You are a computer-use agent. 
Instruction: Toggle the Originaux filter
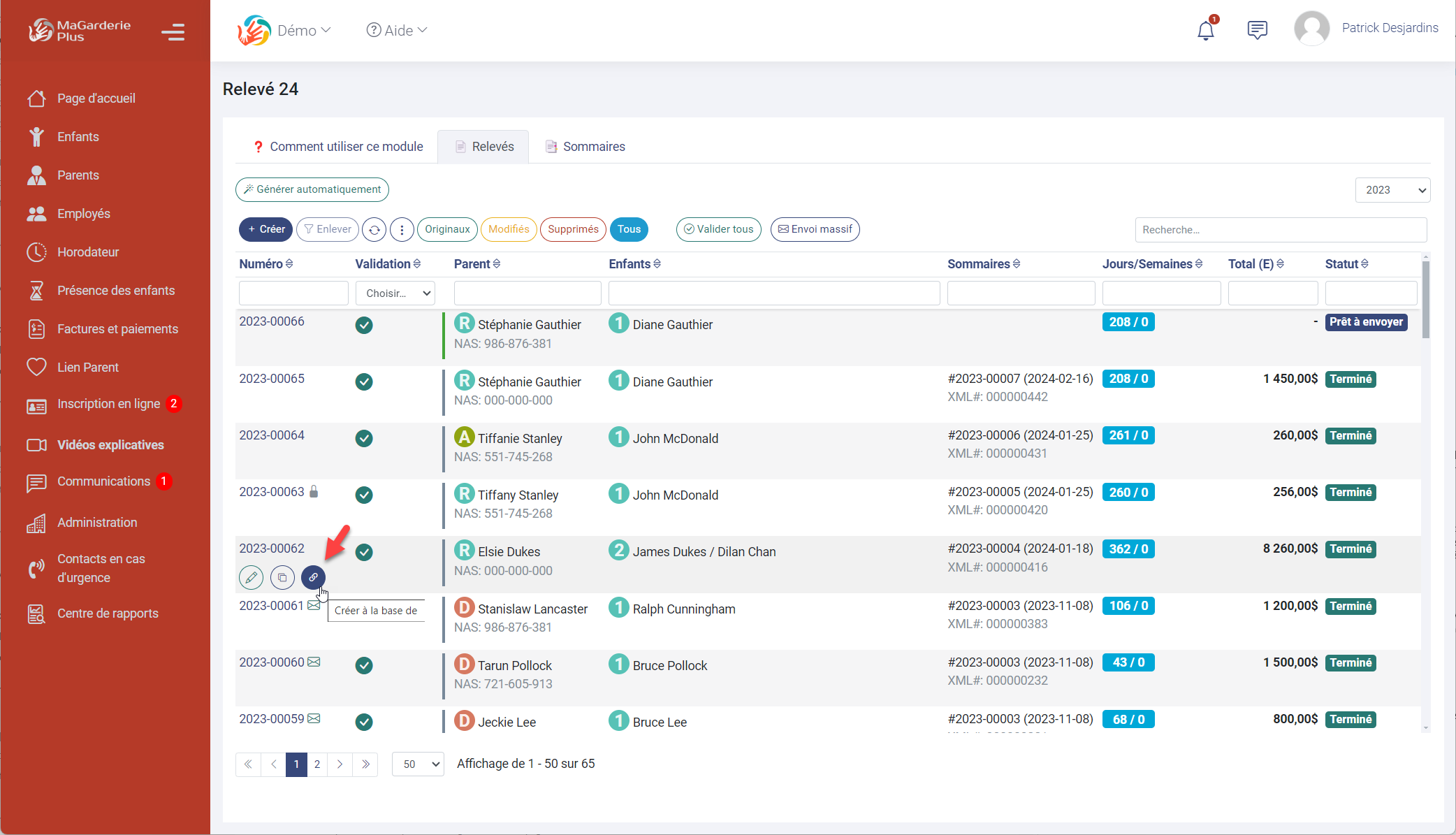coord(447,229)
